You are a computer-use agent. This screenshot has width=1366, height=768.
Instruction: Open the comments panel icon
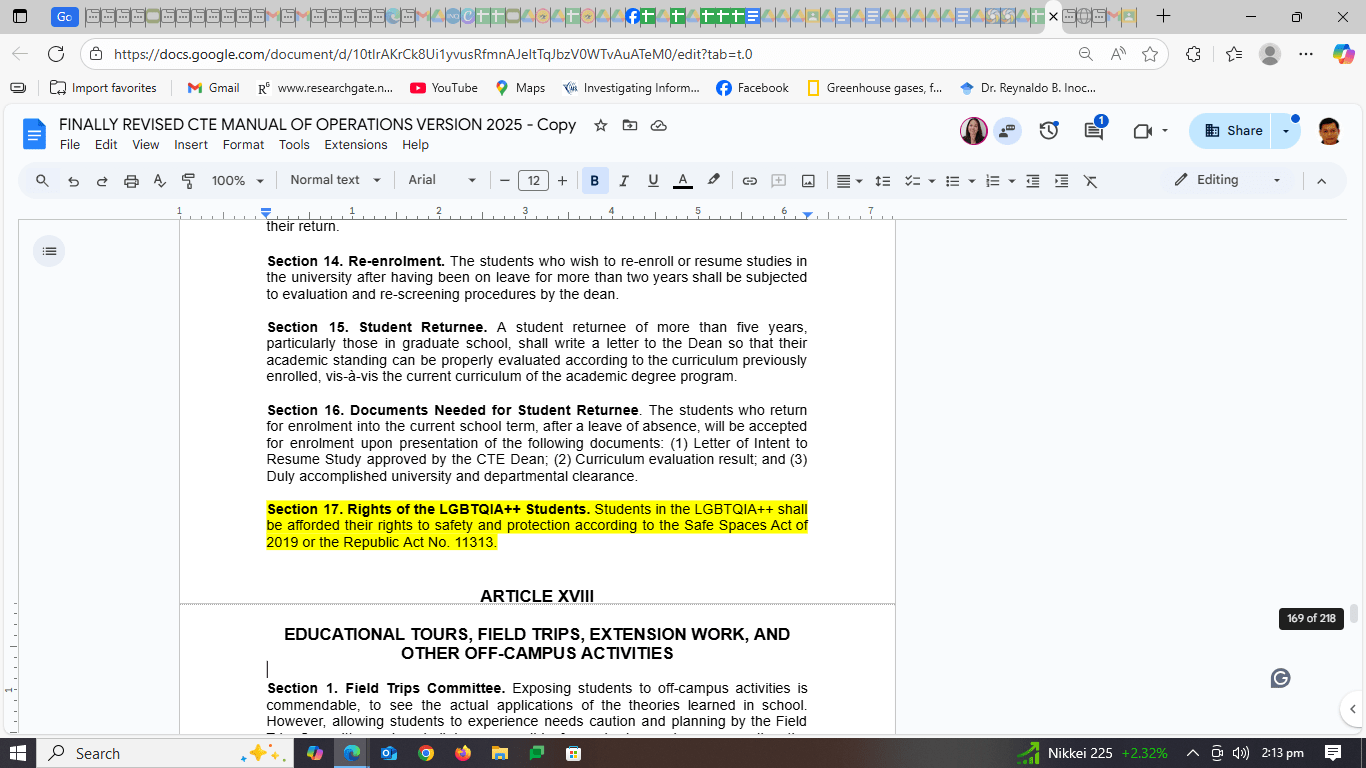click(x=1094, y=131)
